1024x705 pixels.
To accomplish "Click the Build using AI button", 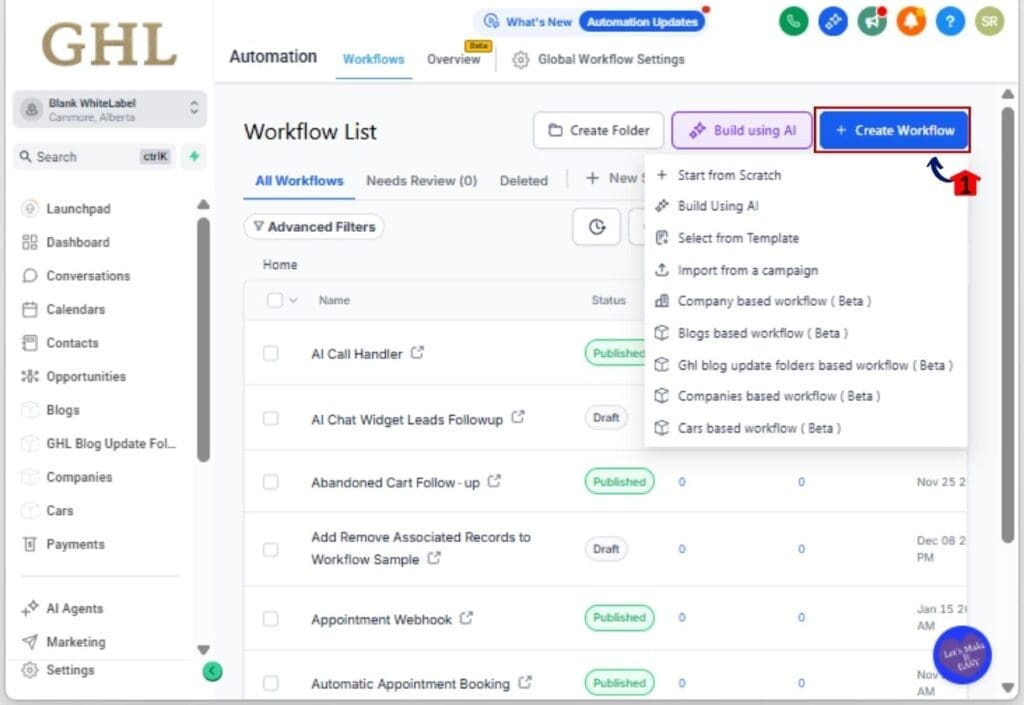I will click(741, 130).
